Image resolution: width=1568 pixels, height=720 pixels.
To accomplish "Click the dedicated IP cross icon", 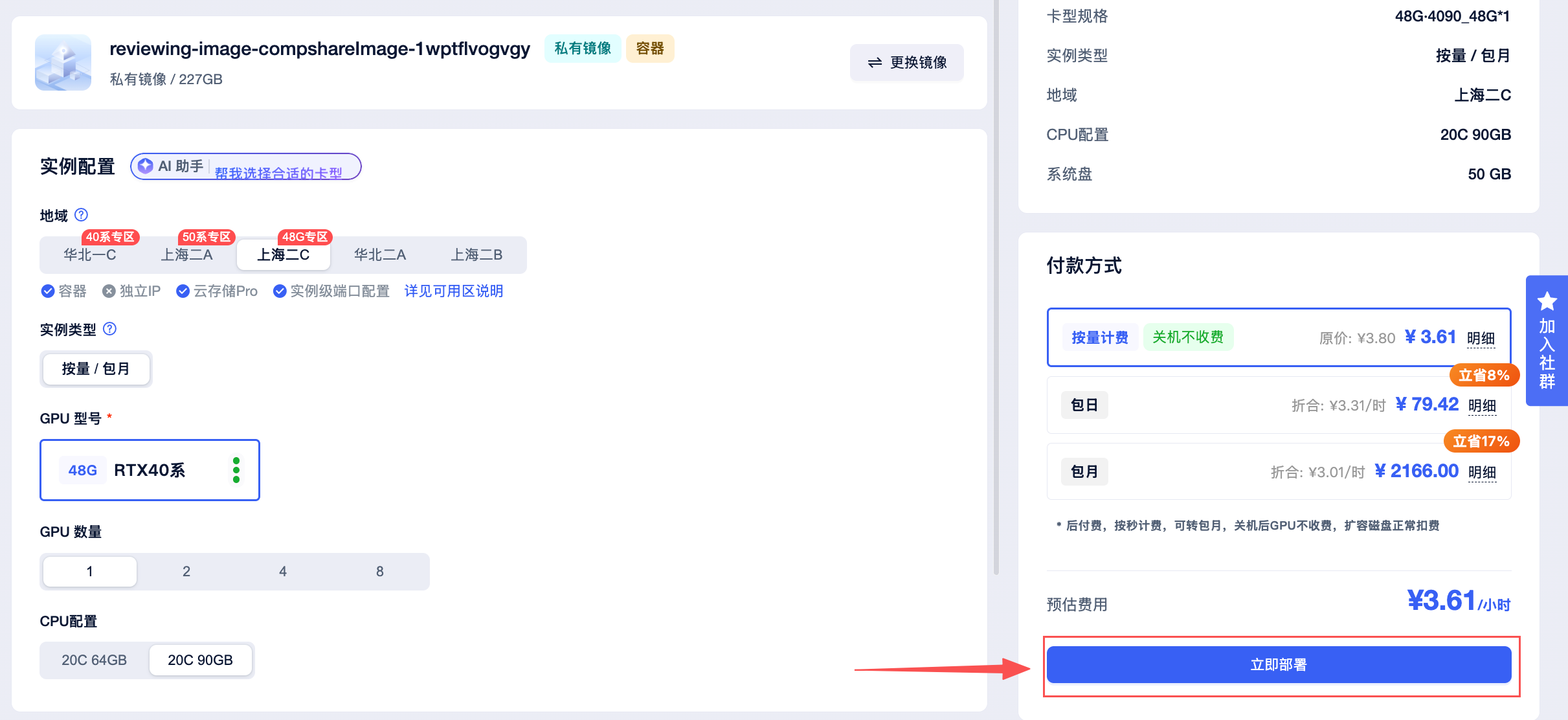I will click(x=109, y=291).
